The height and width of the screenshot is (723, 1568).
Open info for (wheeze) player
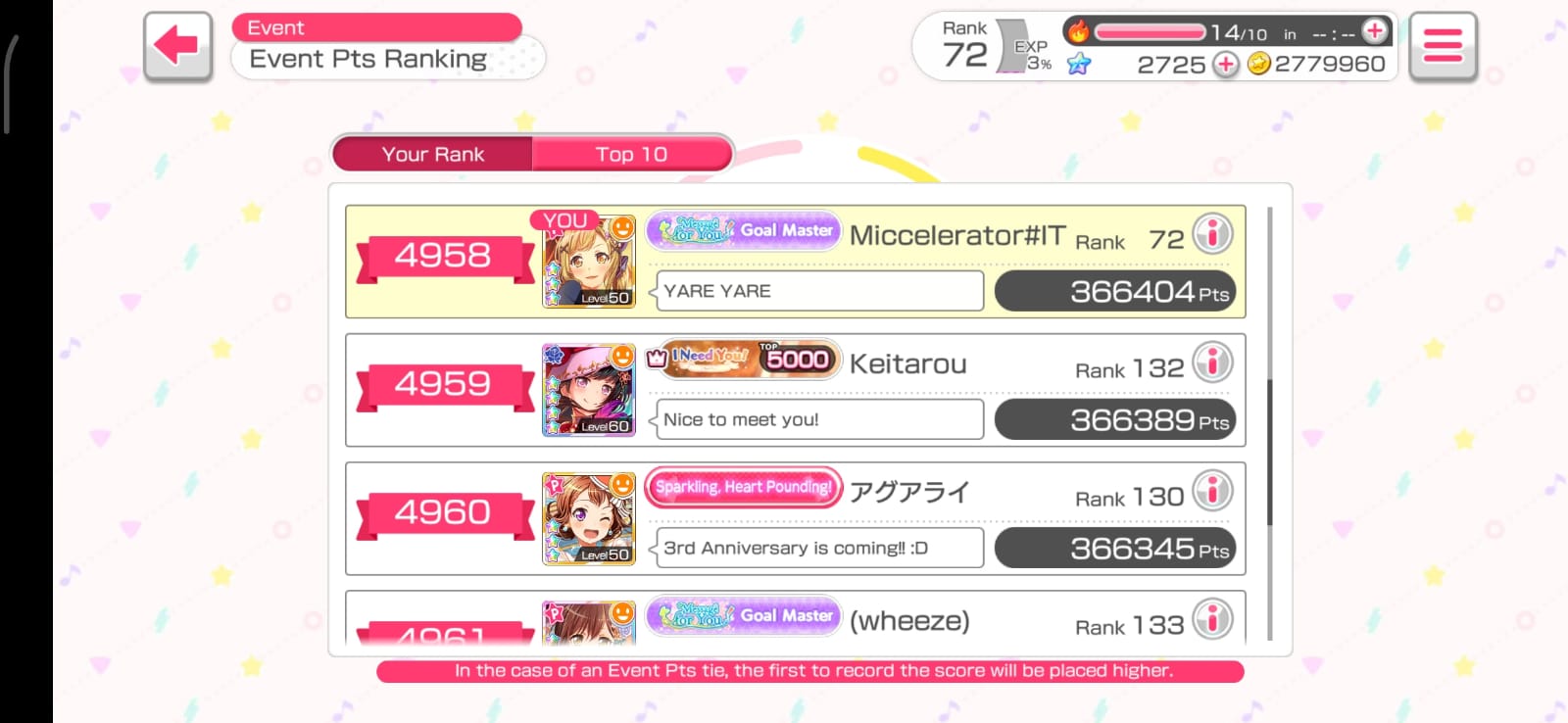coord(1212,619)
